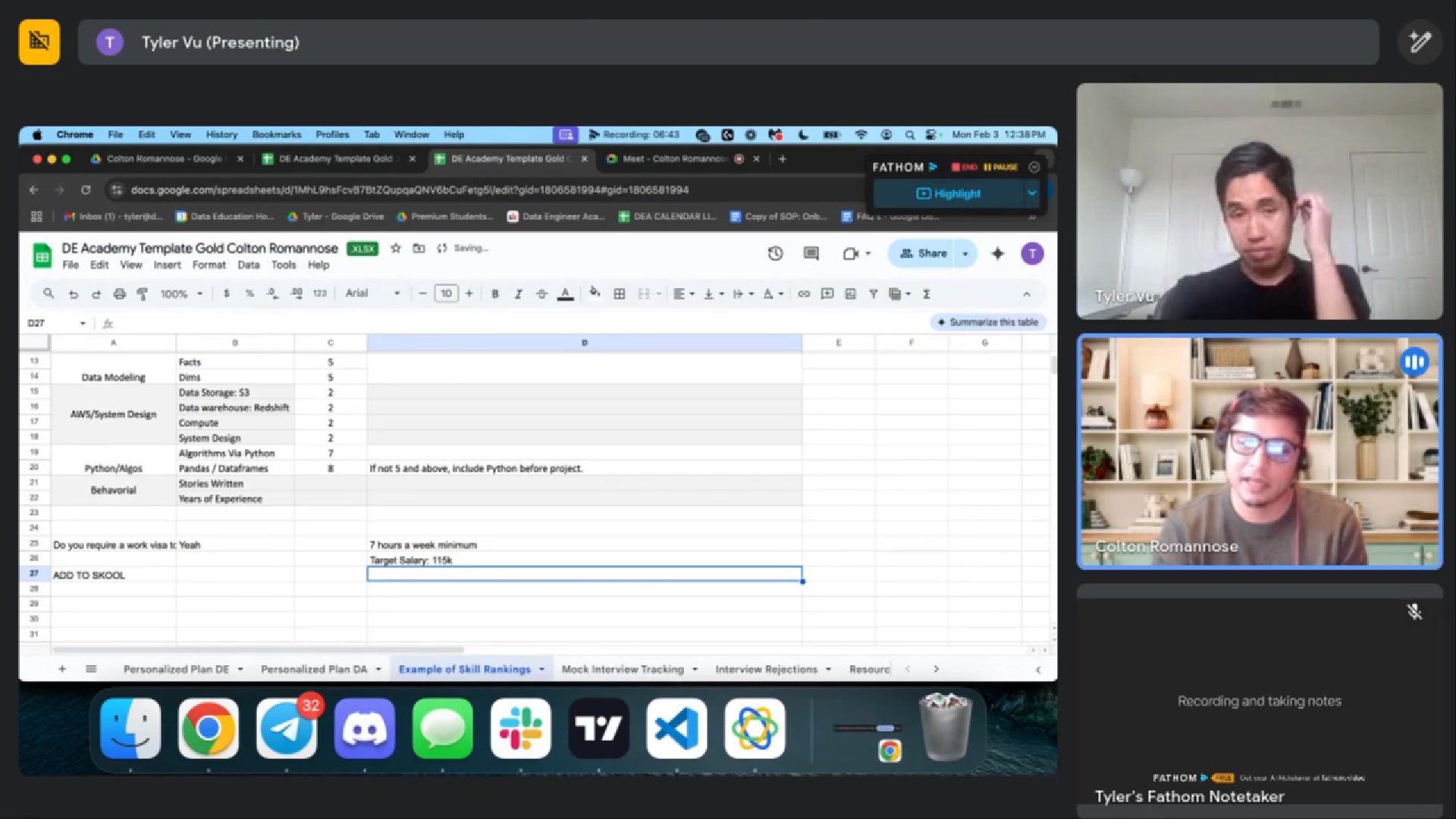Click the Insert comment icon in toolbar

click(x=827, y=294)
